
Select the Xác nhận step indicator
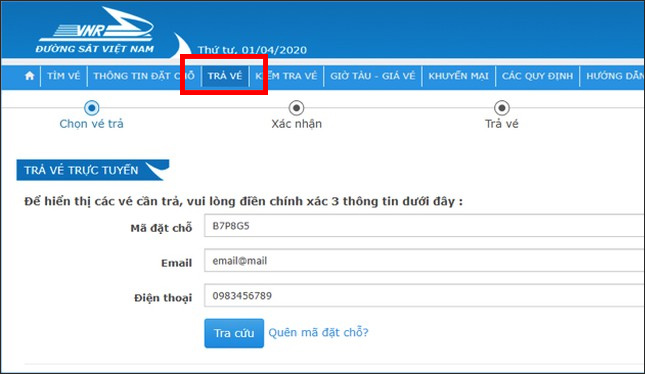coord(296,108)
